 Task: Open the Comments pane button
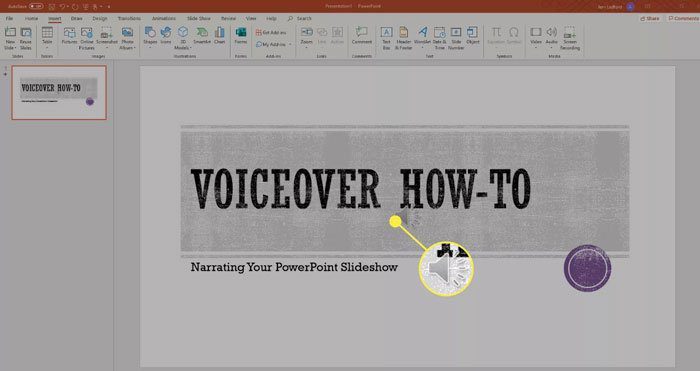(x=683, y=18)
